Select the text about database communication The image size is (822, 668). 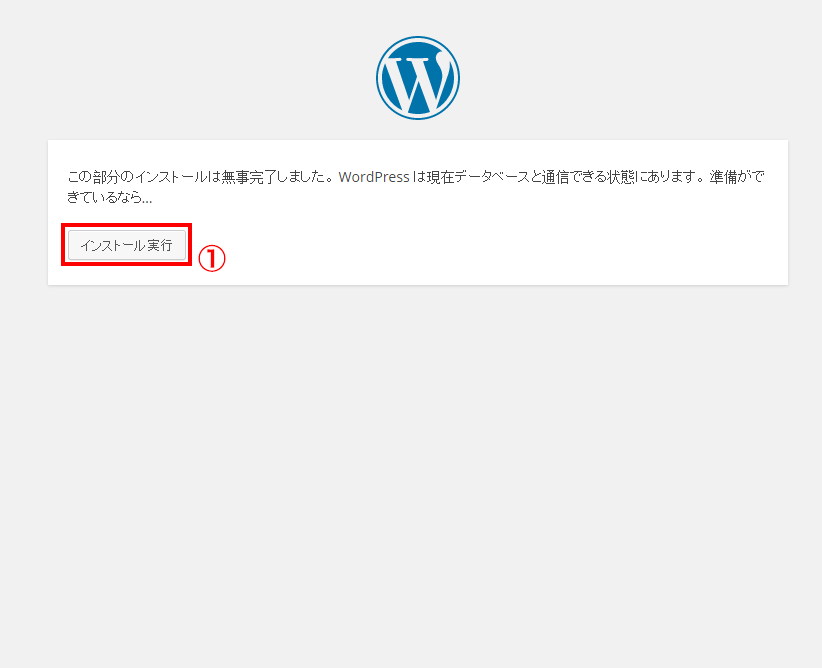416,187
